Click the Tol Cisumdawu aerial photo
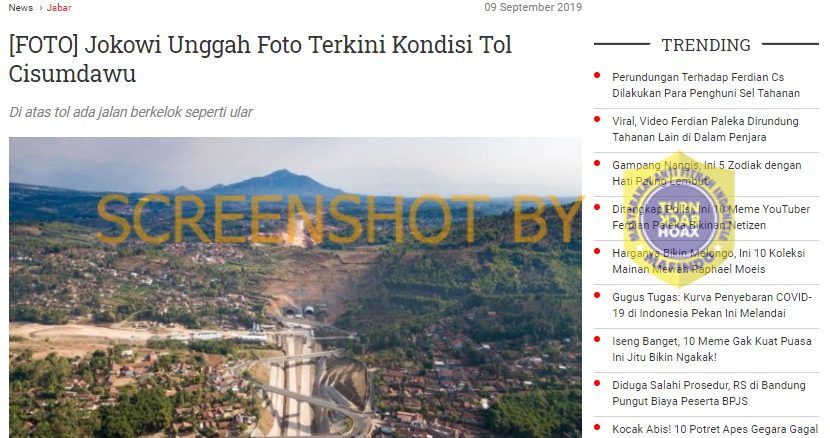Screen dimensions: 830x438 [295, 288]
